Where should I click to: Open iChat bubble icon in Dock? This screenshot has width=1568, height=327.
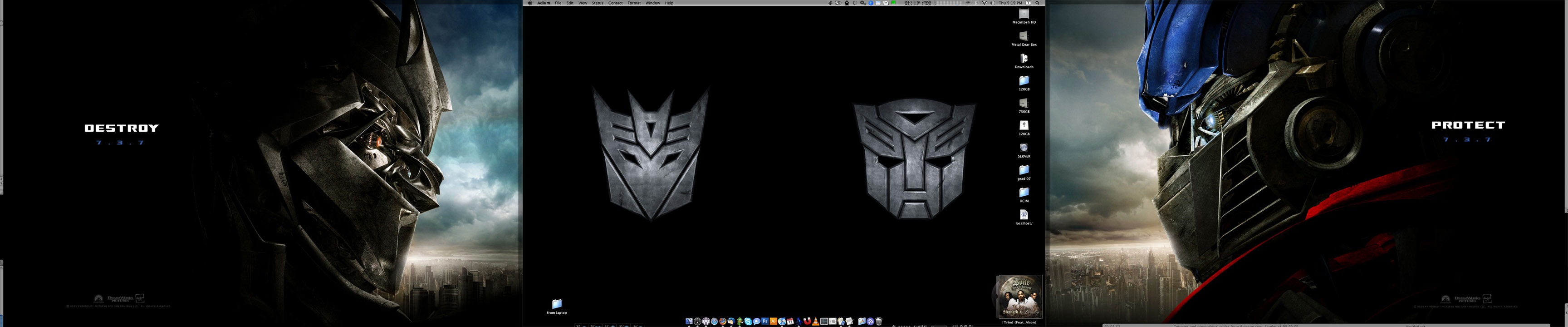(x=757, y=321)
